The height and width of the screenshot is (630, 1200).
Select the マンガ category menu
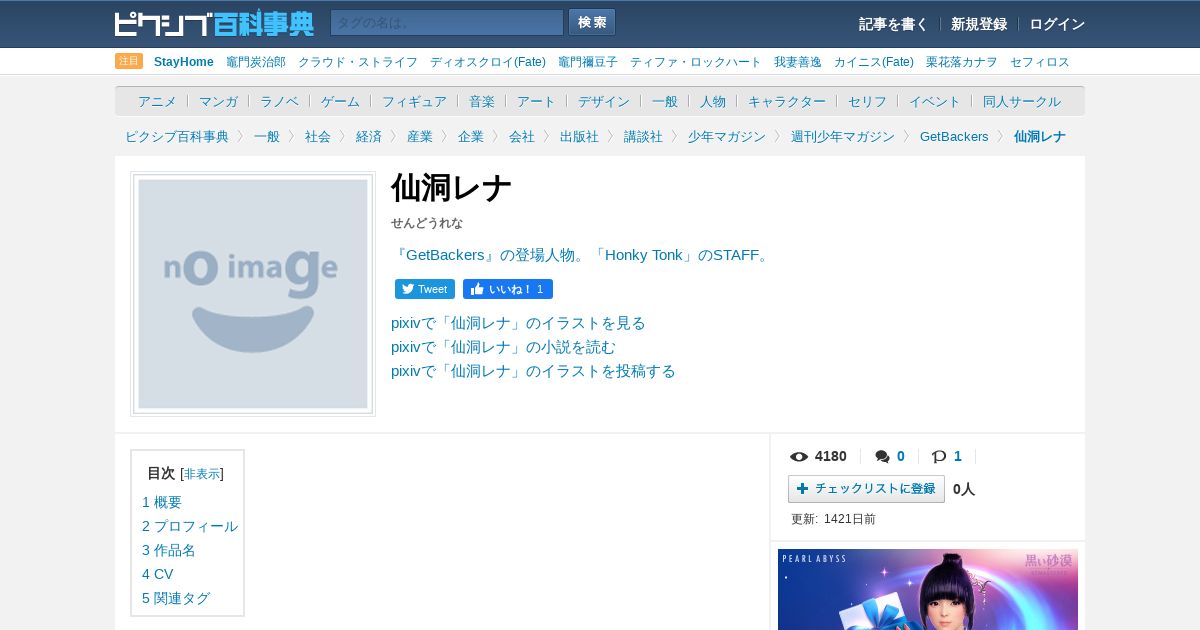[218, 101]
